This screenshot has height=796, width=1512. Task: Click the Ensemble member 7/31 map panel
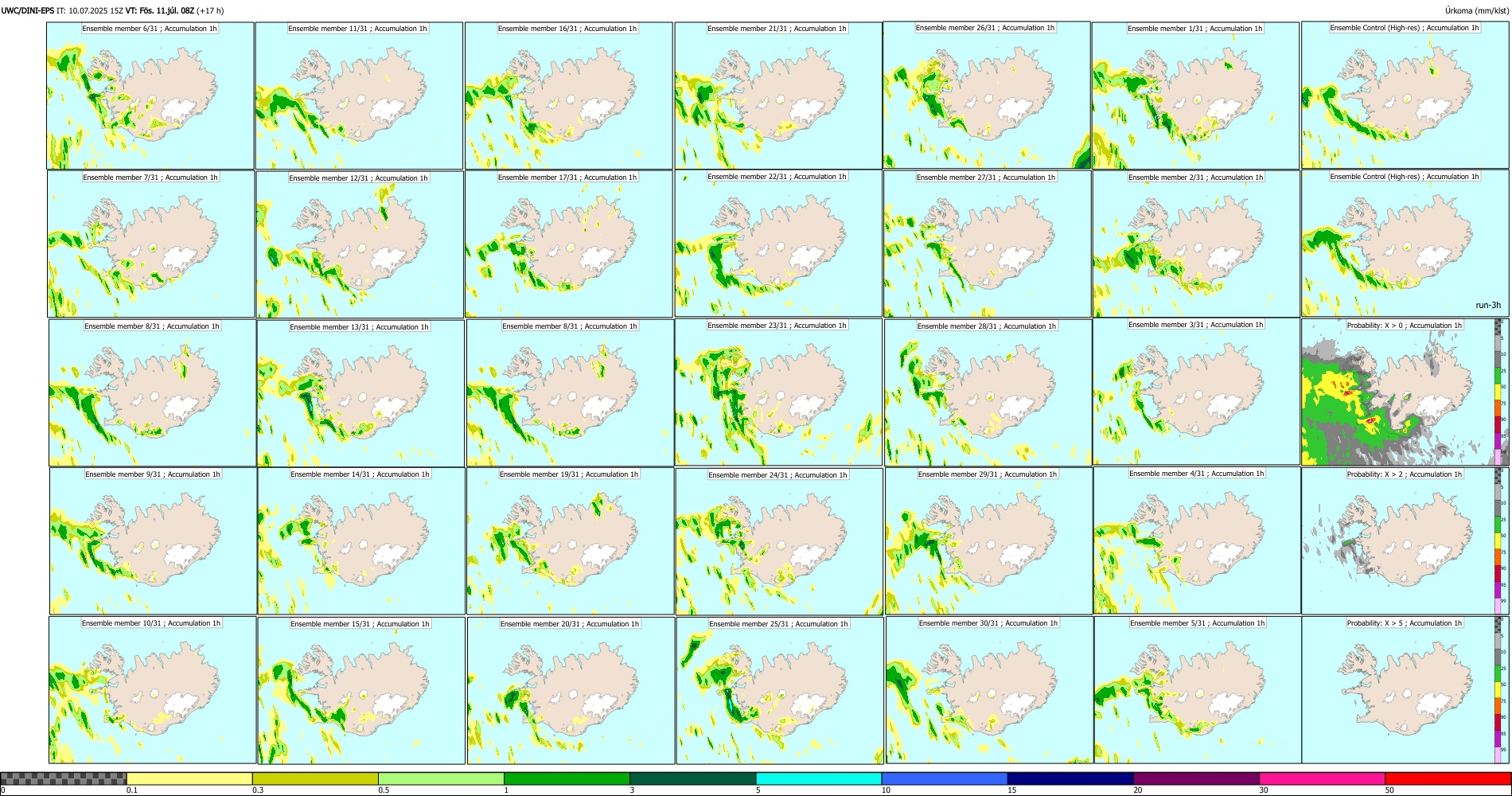[x=151, y=244]
